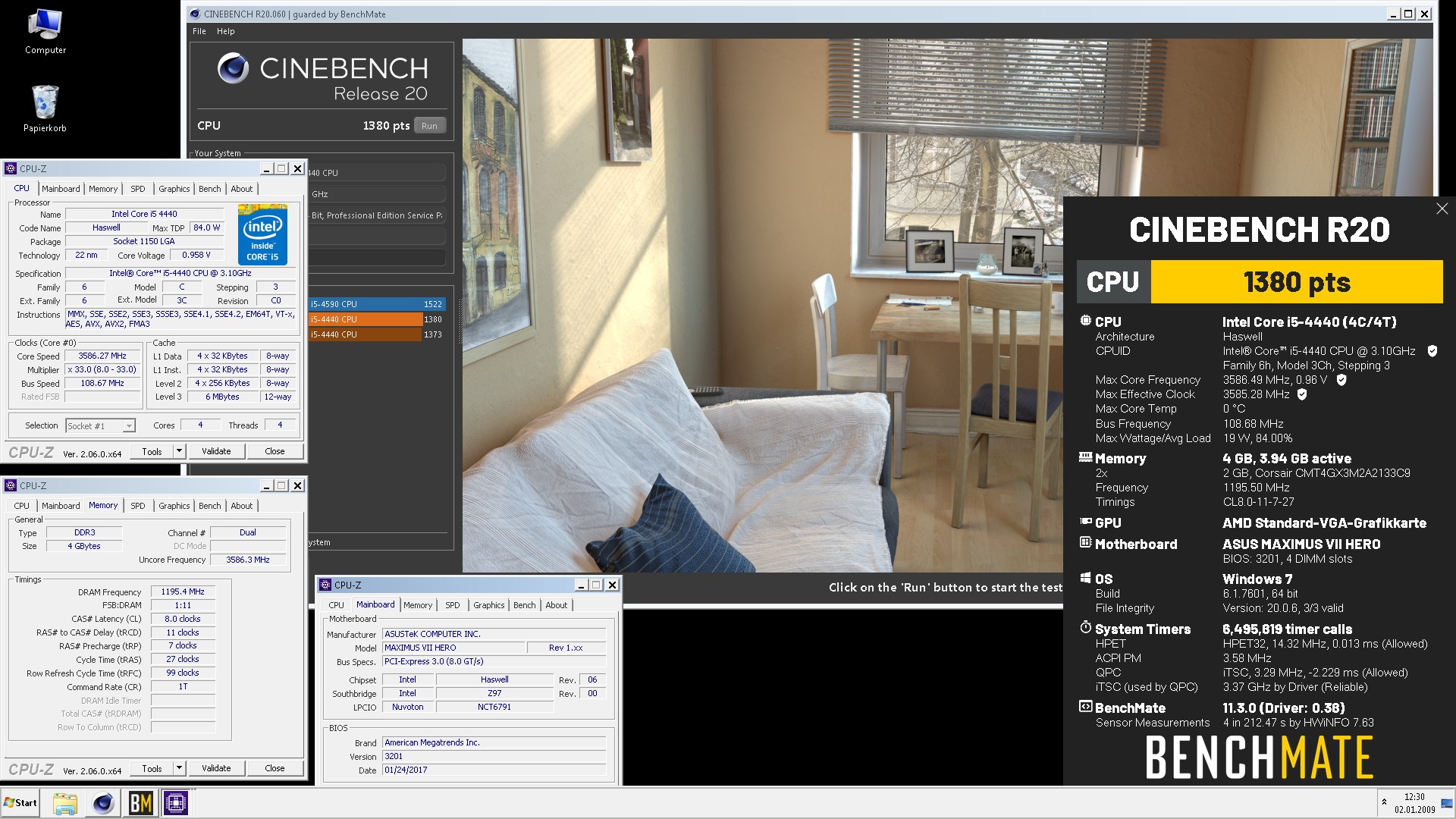Switch to CPU tab in Mainboard CPU-Z window

pos(337,605)
